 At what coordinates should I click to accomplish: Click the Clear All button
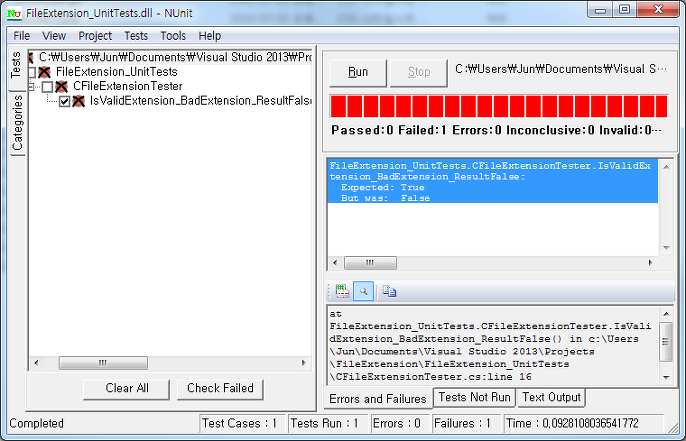click(x=126, y=388)
